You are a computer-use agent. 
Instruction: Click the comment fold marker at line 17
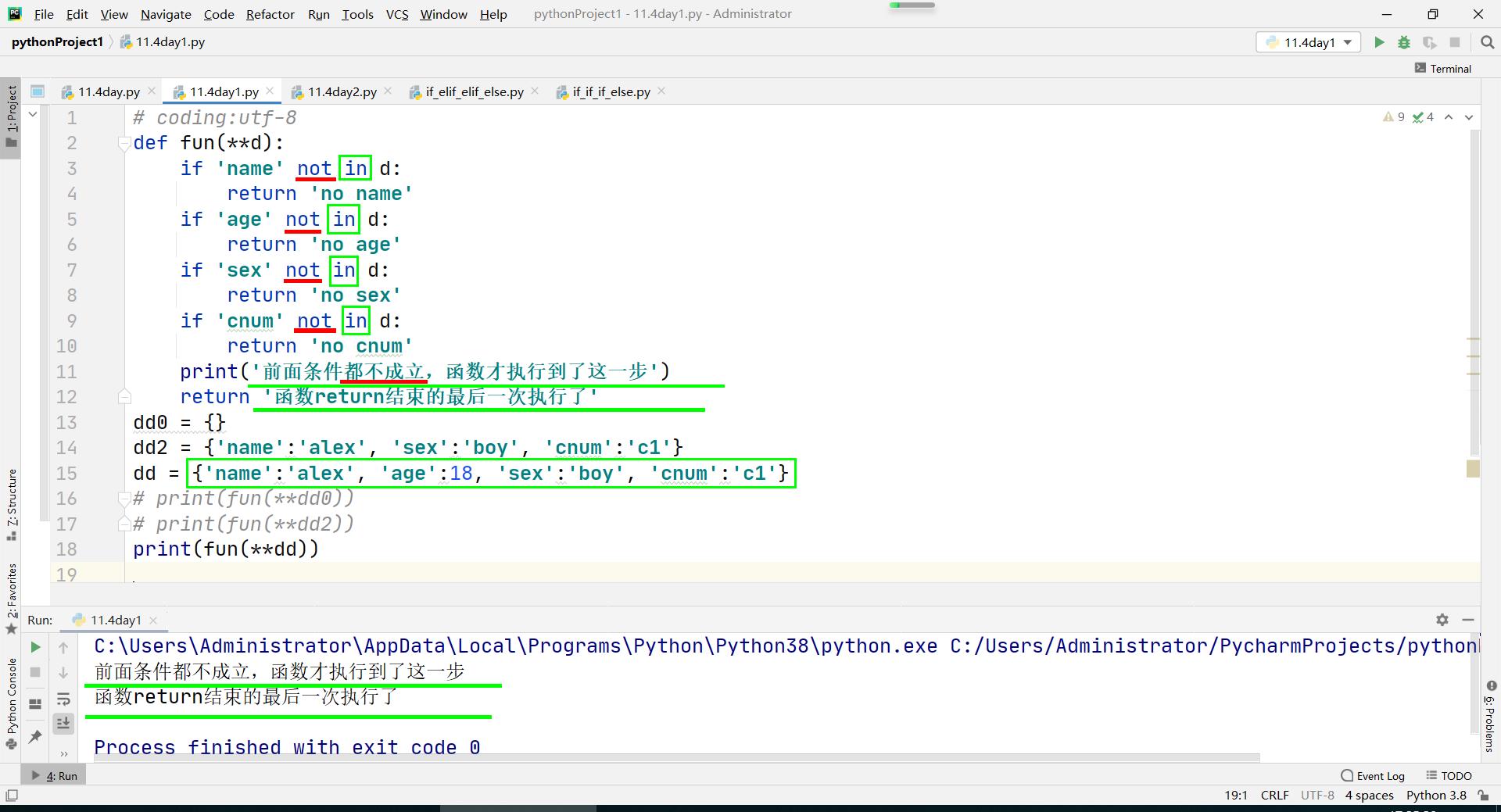click(124, 524)
